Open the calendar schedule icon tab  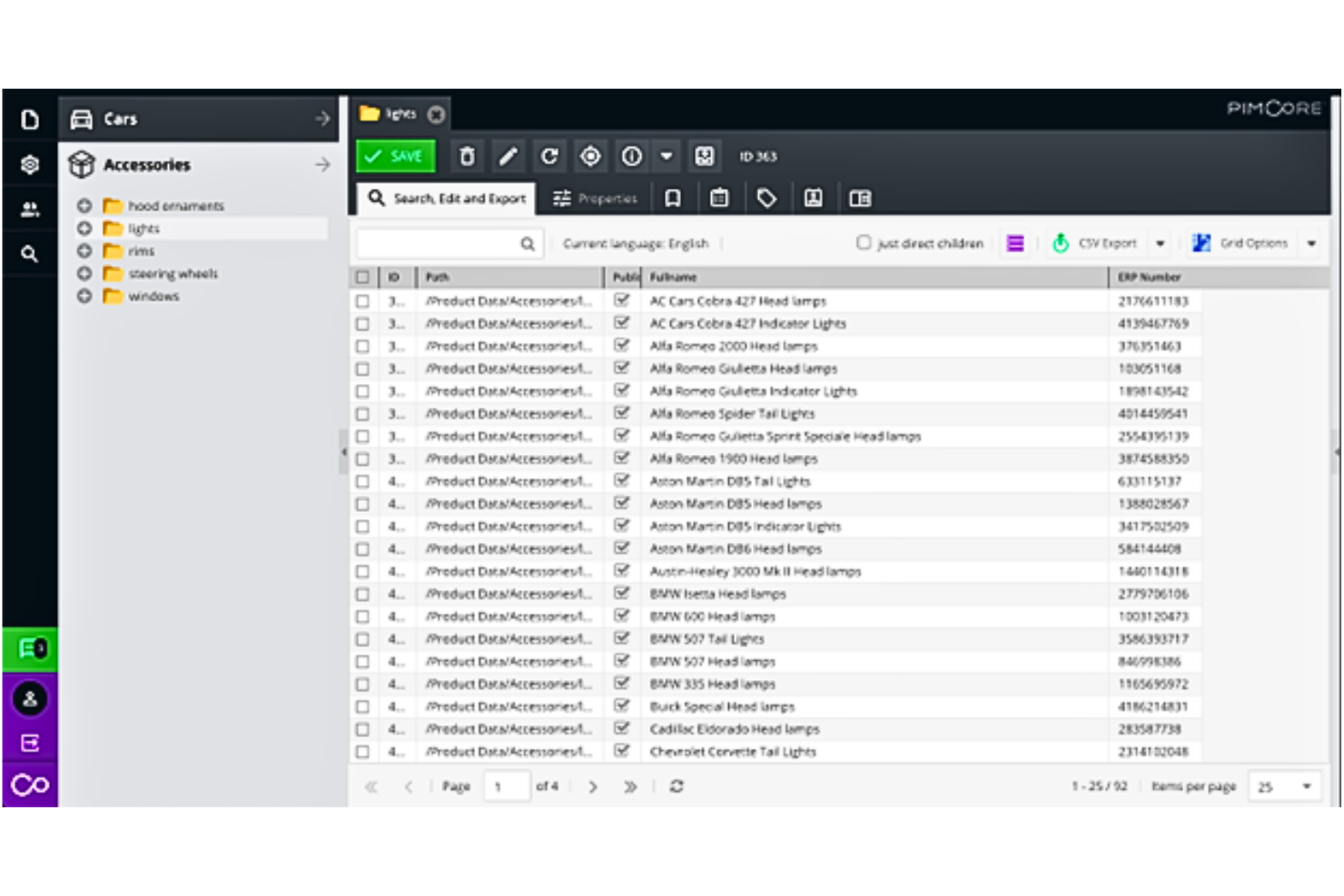coord(719,198)
